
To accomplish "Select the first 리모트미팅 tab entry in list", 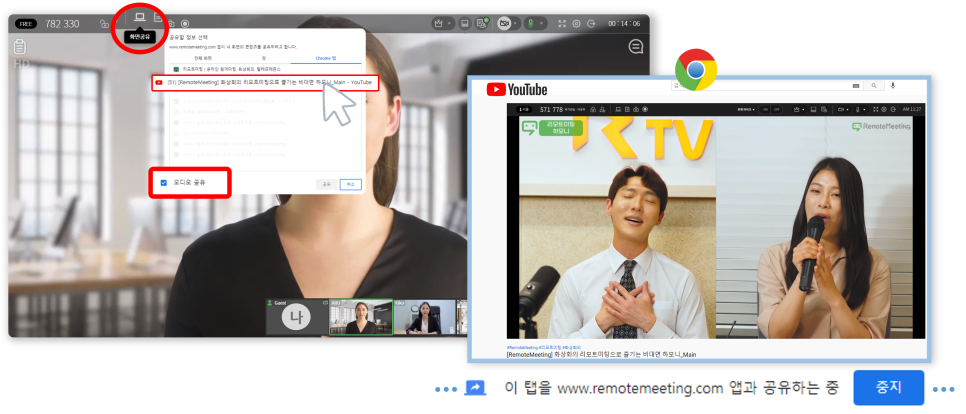I will [x=265, y=70].
